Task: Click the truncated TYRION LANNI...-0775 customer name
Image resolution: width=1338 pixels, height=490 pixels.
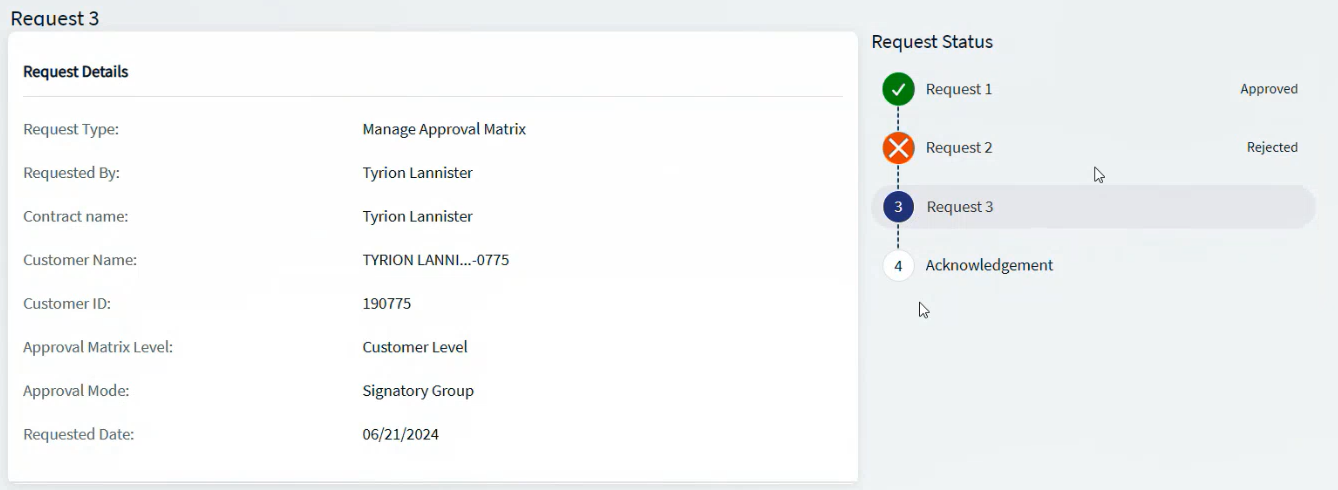Action: [436, 260]
